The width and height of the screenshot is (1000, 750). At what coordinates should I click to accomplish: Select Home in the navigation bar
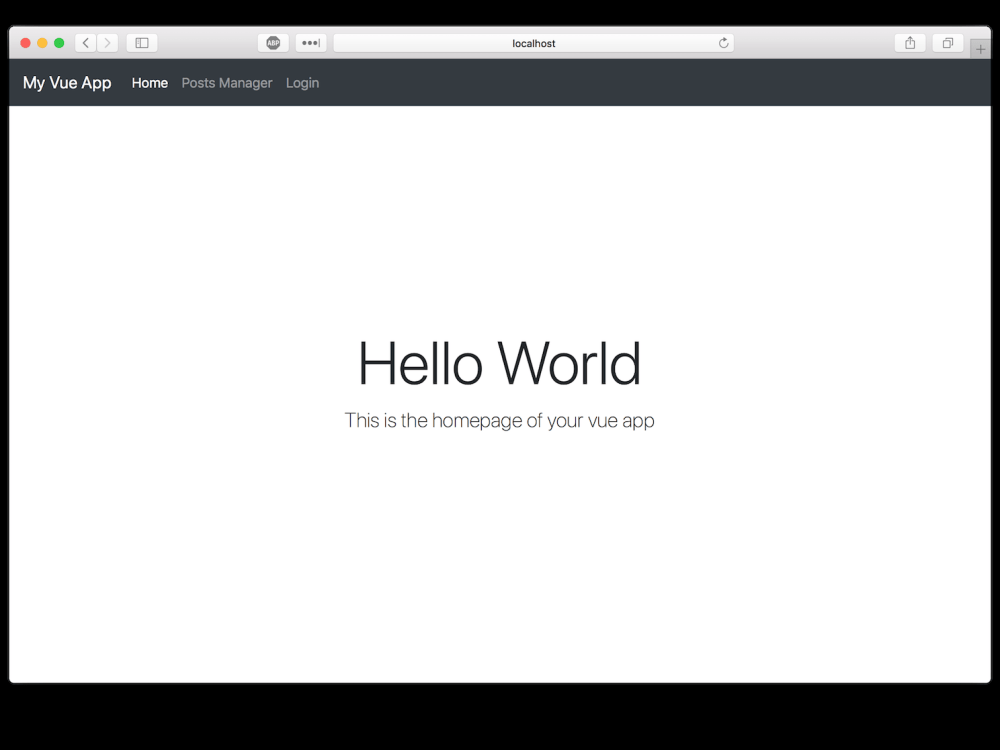pos(149,83)
